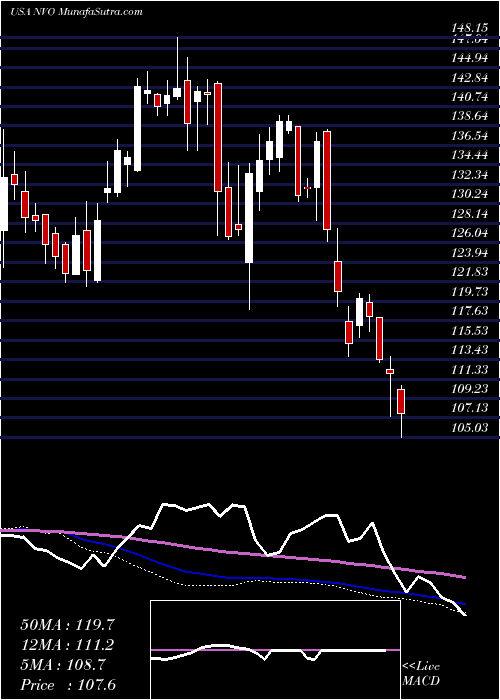Screen dimensions: 500x700
Task: Click the '<<Live MACD' label
Action: pyautogui.click(x=421, y=674)
